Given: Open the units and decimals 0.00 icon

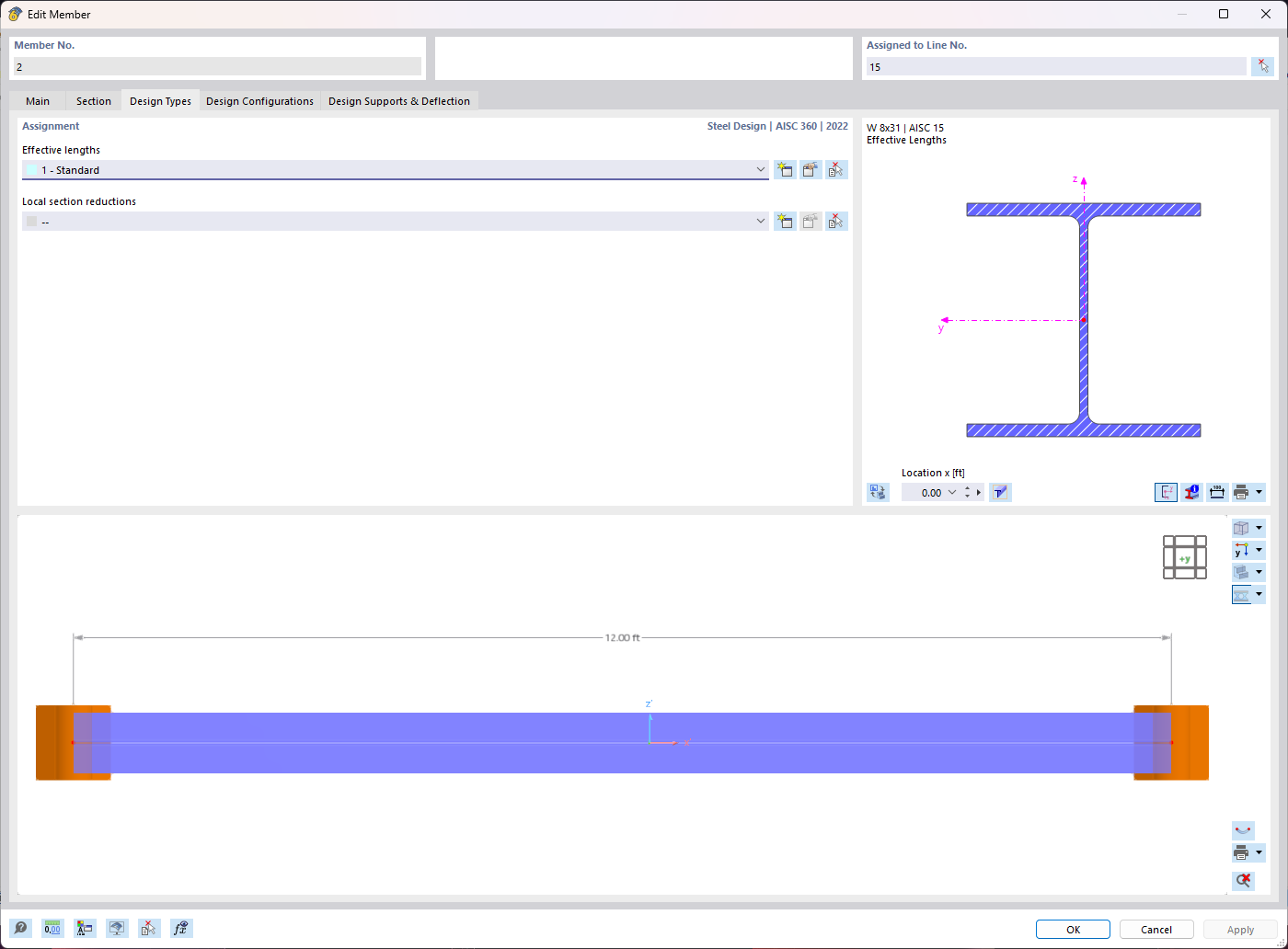Looking at the screenshot, I should tap(52, 929).
